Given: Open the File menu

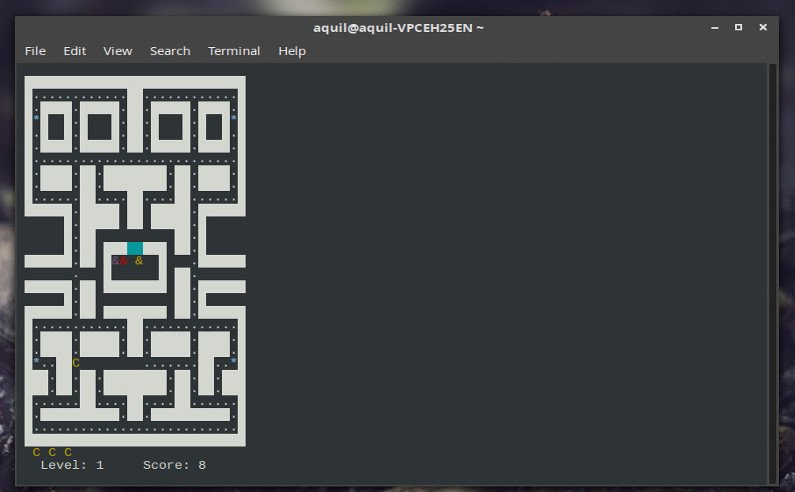Looking at the screenshot, I should point(35,51).
